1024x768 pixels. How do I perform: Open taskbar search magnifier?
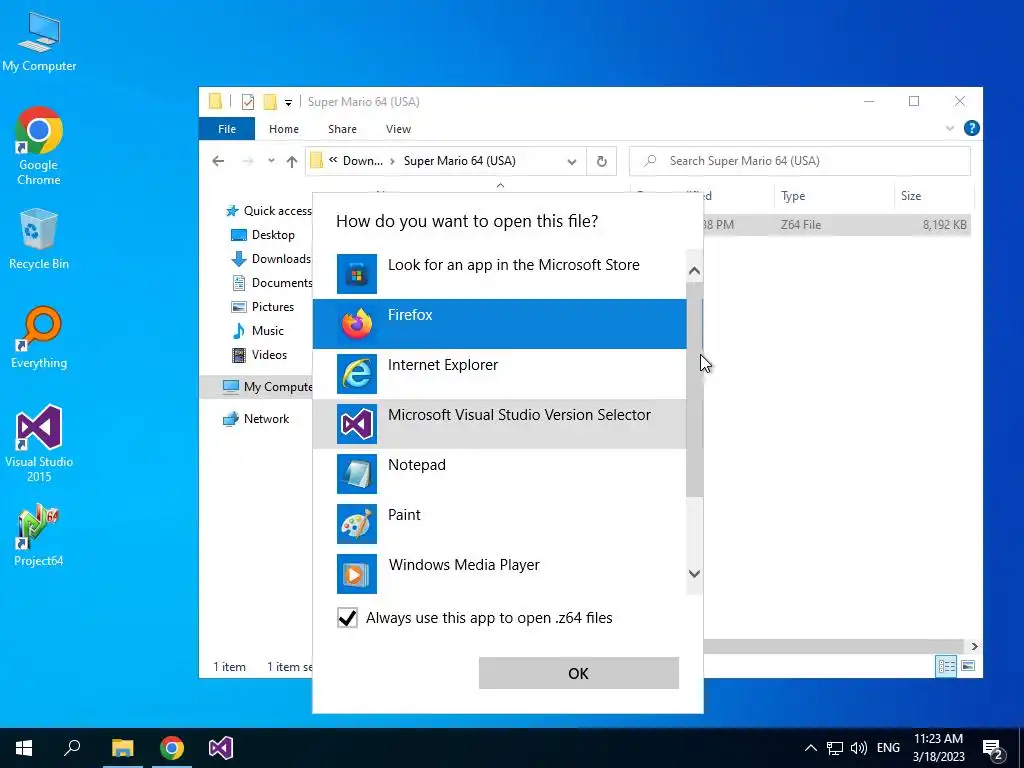[72, 748]
